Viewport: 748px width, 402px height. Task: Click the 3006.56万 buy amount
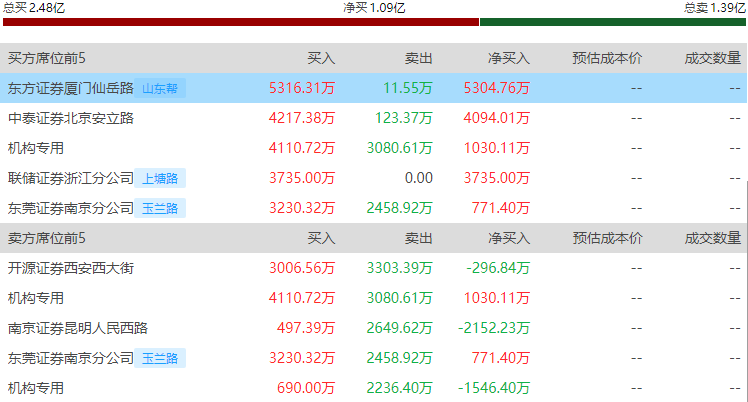click(302, 268)
